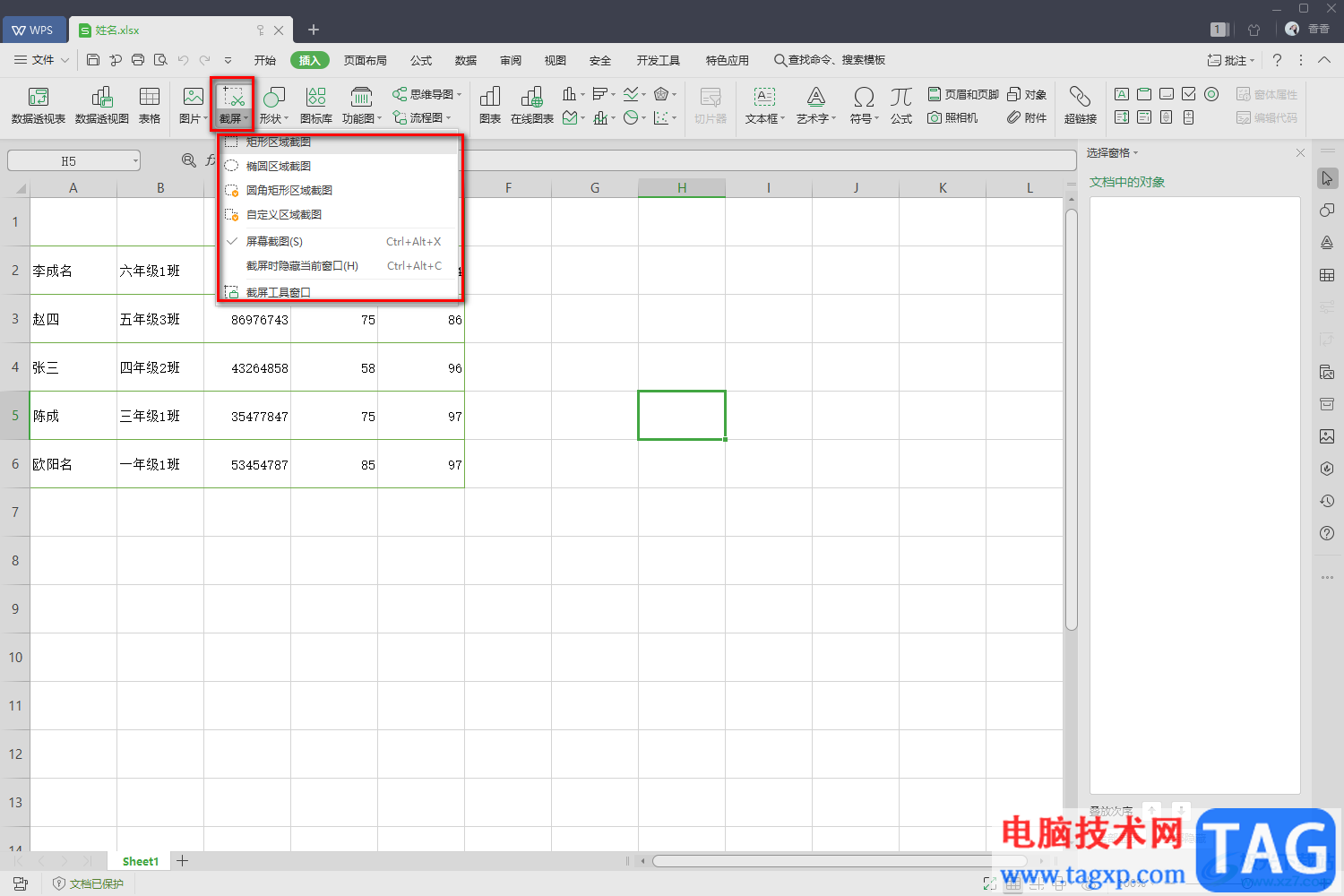
Task: Switch to the 开始 ribbon tab
Action: pyautogui.click(x=265, y=60)
